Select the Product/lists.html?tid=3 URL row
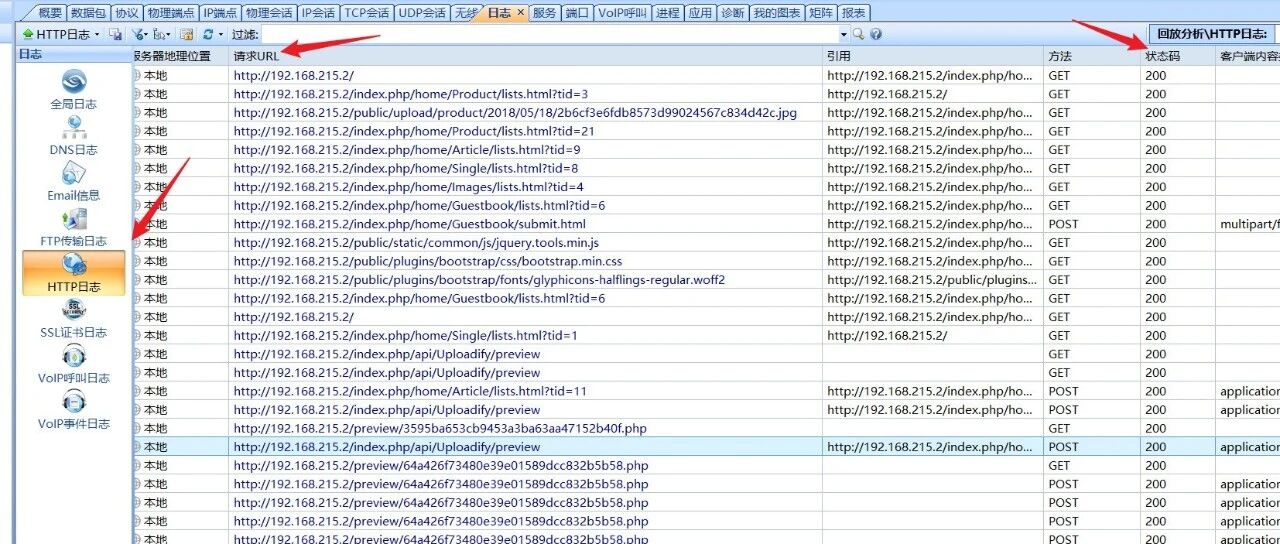 (411, 94)
